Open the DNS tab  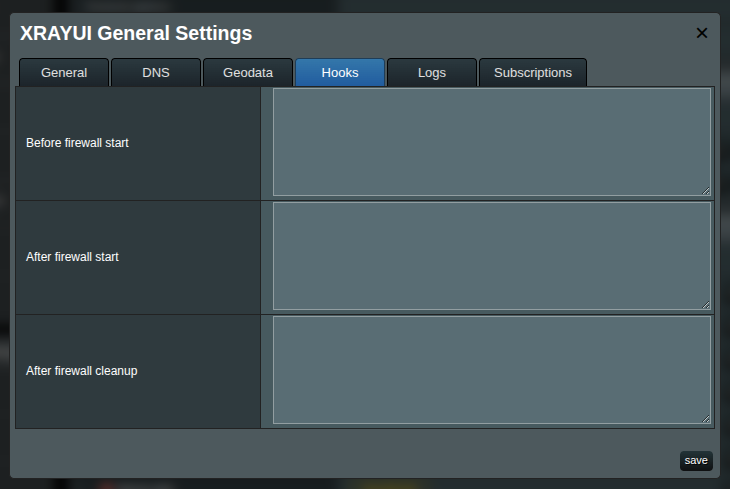[156, 73]
